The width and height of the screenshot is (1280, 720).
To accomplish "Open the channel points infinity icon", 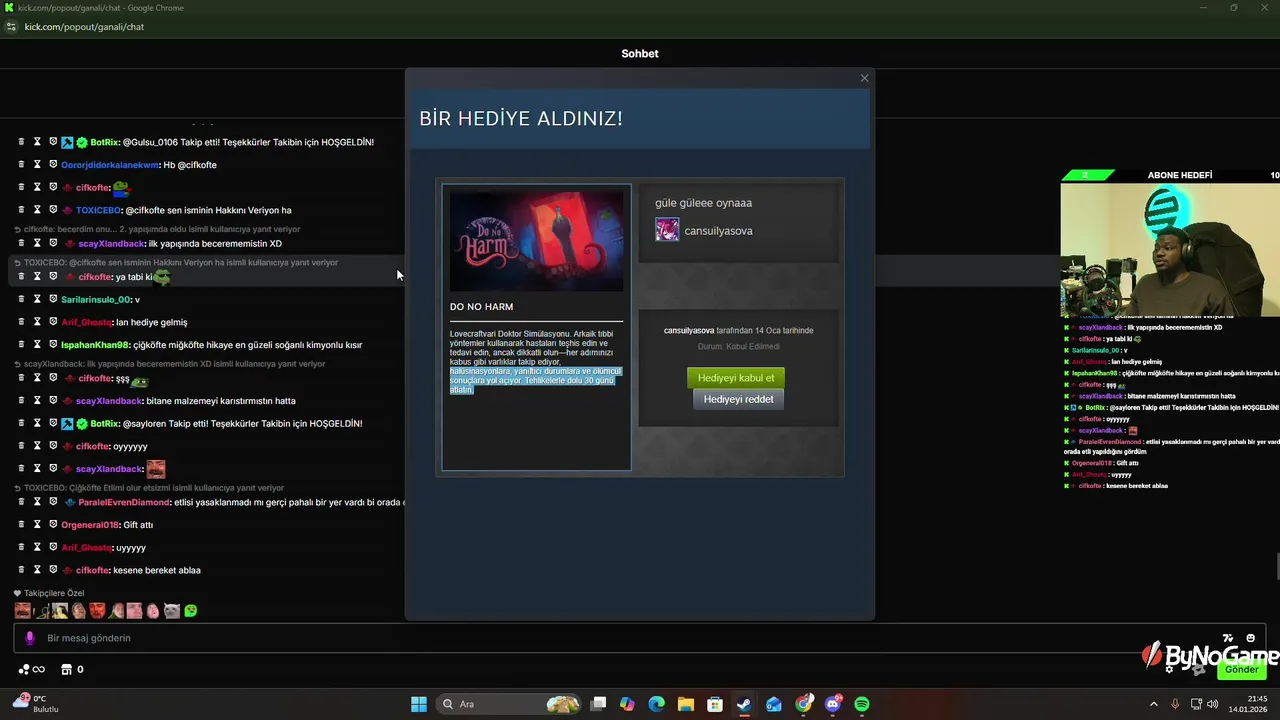I will coord(31,669).
